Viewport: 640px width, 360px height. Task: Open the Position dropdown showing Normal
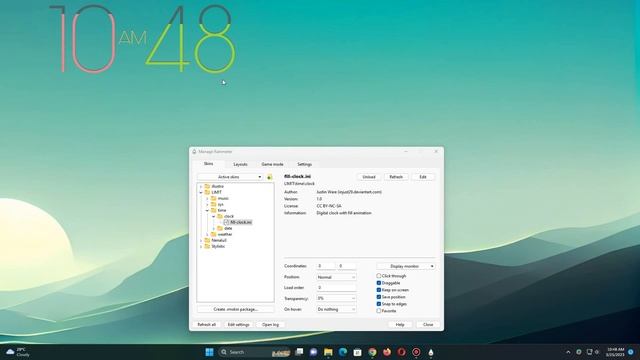[x=336, y=277]
